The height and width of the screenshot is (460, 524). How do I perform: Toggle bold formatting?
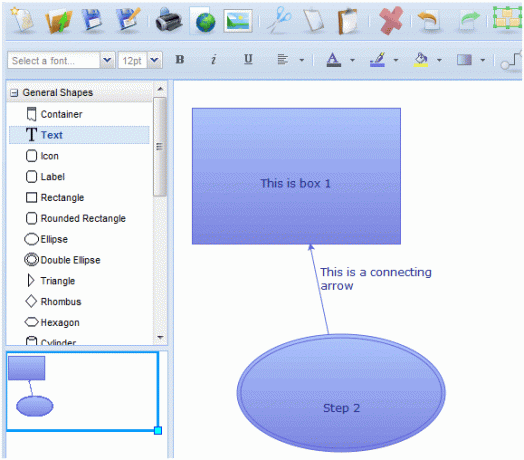tap(180, 60)
